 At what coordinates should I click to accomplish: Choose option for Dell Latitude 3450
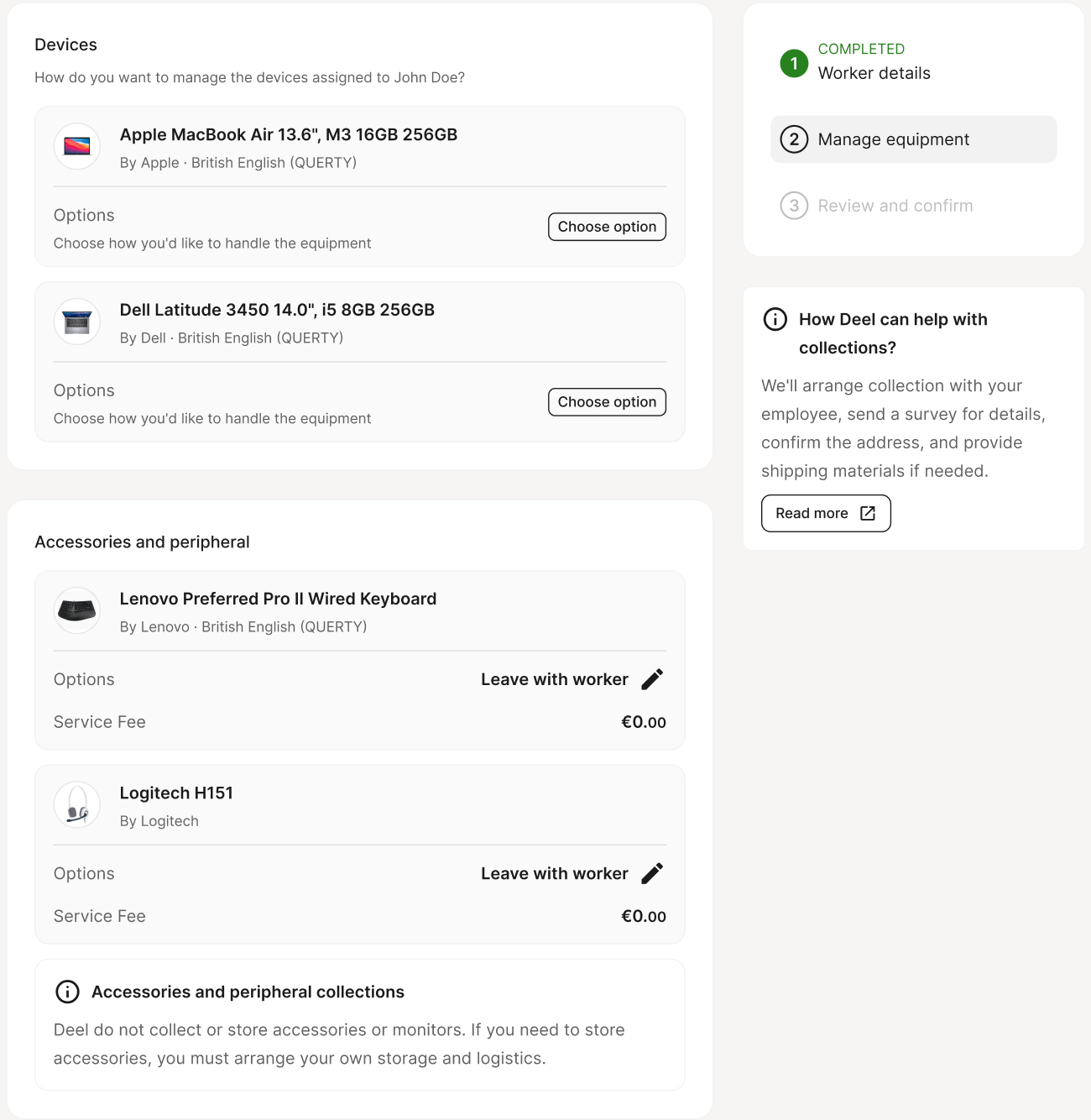tap(607, 402)
